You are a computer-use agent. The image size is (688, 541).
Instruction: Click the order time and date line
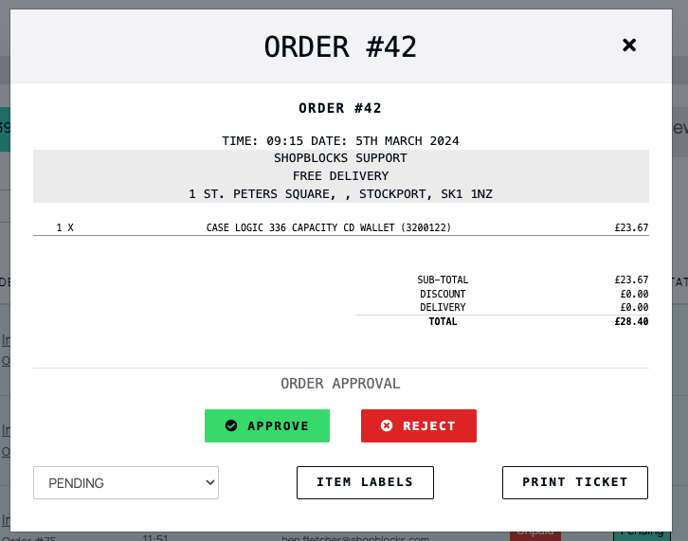tap(340, 141)
